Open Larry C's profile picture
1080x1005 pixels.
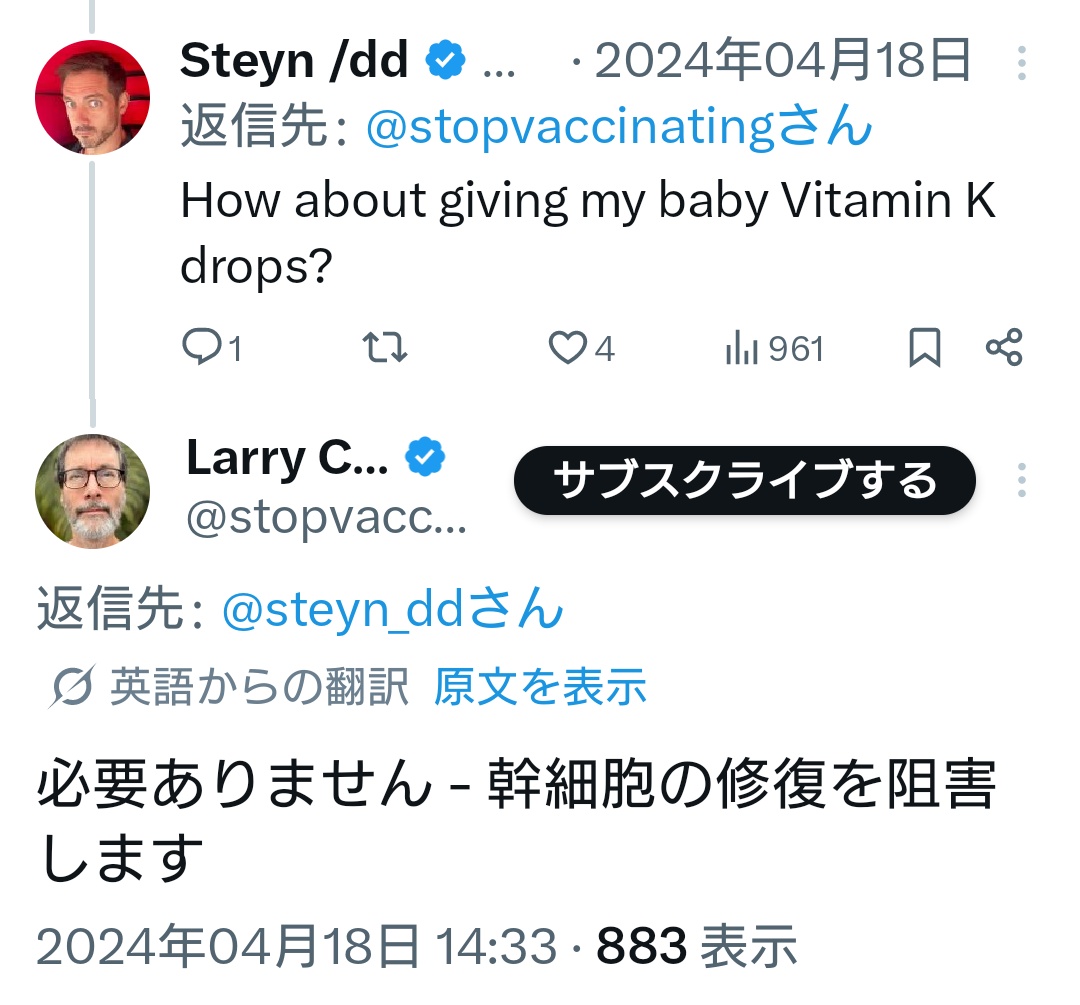pos(92,491)
